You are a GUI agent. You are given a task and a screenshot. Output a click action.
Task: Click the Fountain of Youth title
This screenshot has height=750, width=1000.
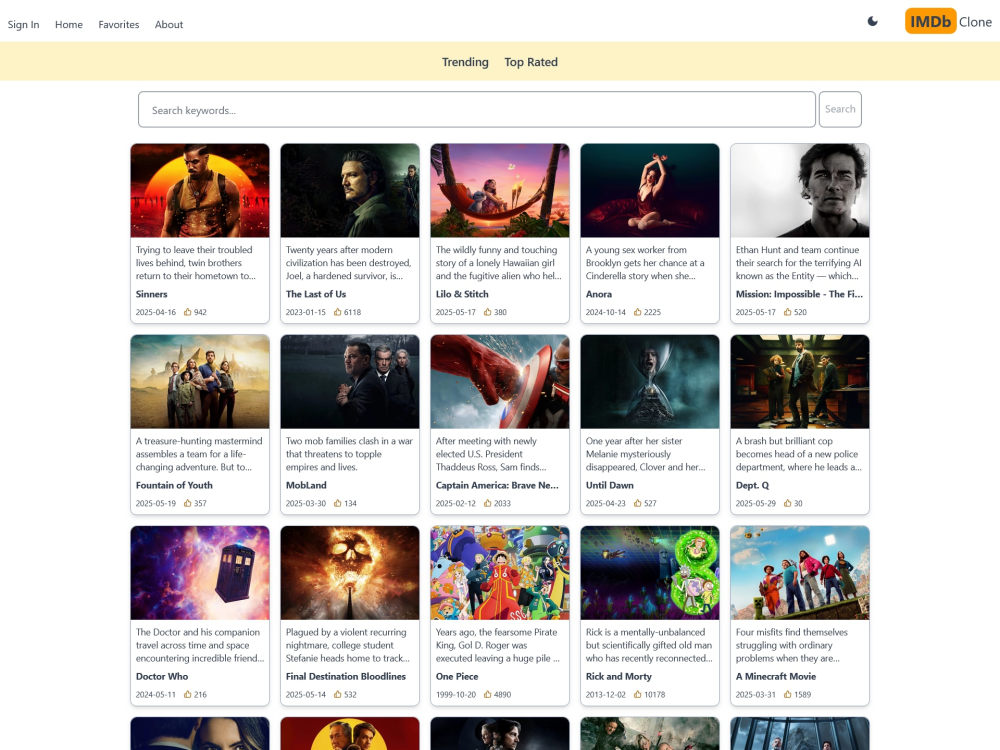point(174,485)
